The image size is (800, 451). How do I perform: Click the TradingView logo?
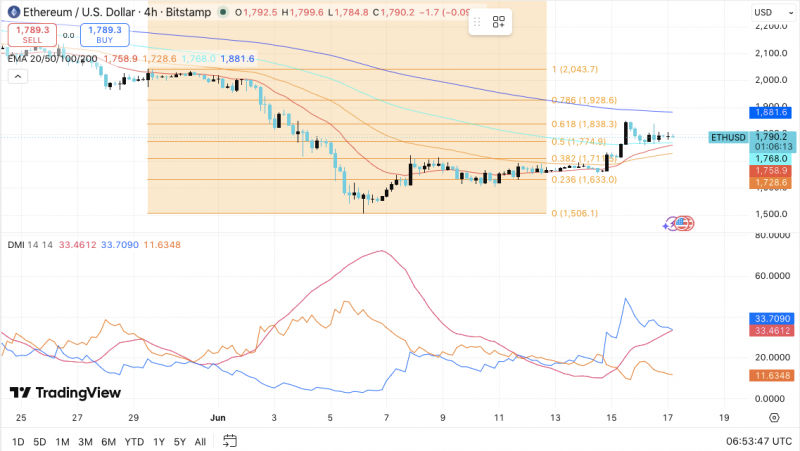[x=65, y=392]
